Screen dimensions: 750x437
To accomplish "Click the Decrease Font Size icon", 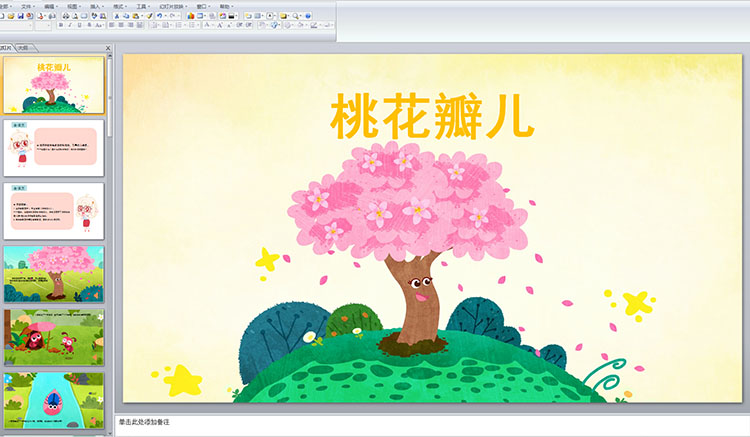I will tap(229, 25).
